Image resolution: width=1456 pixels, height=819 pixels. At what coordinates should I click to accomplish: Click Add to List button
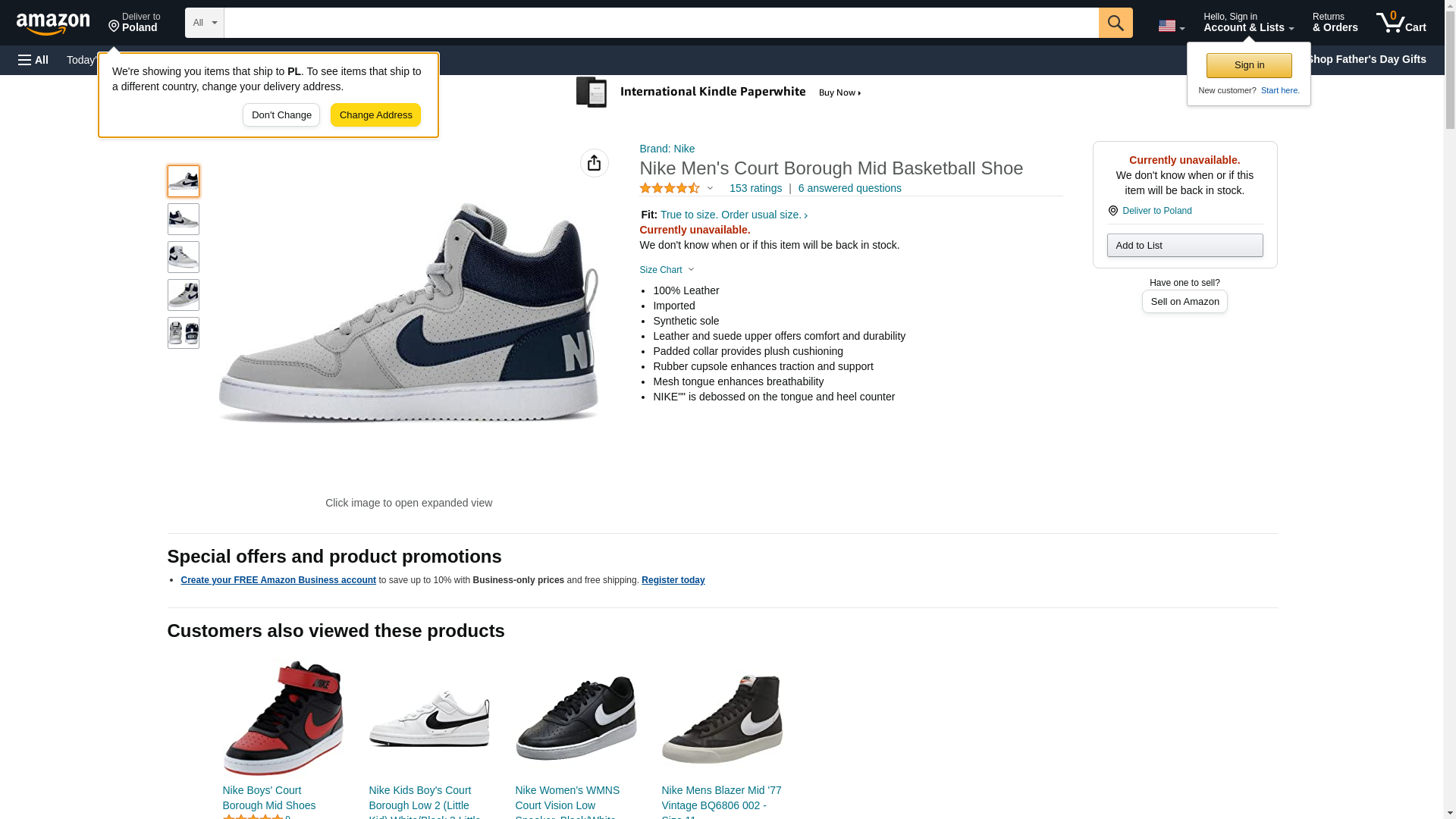tap(1185, 245)
